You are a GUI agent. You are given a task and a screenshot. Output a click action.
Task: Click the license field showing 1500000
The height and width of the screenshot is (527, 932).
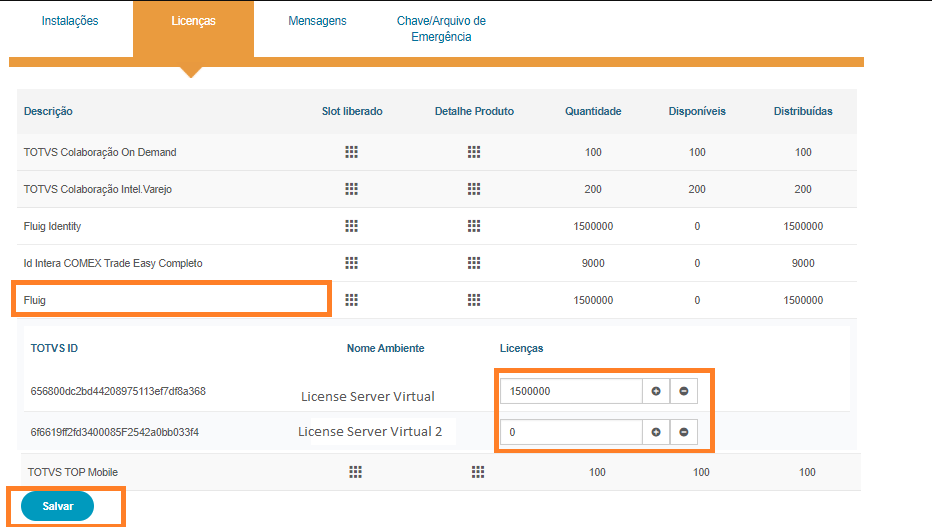[x=571, y=391]
